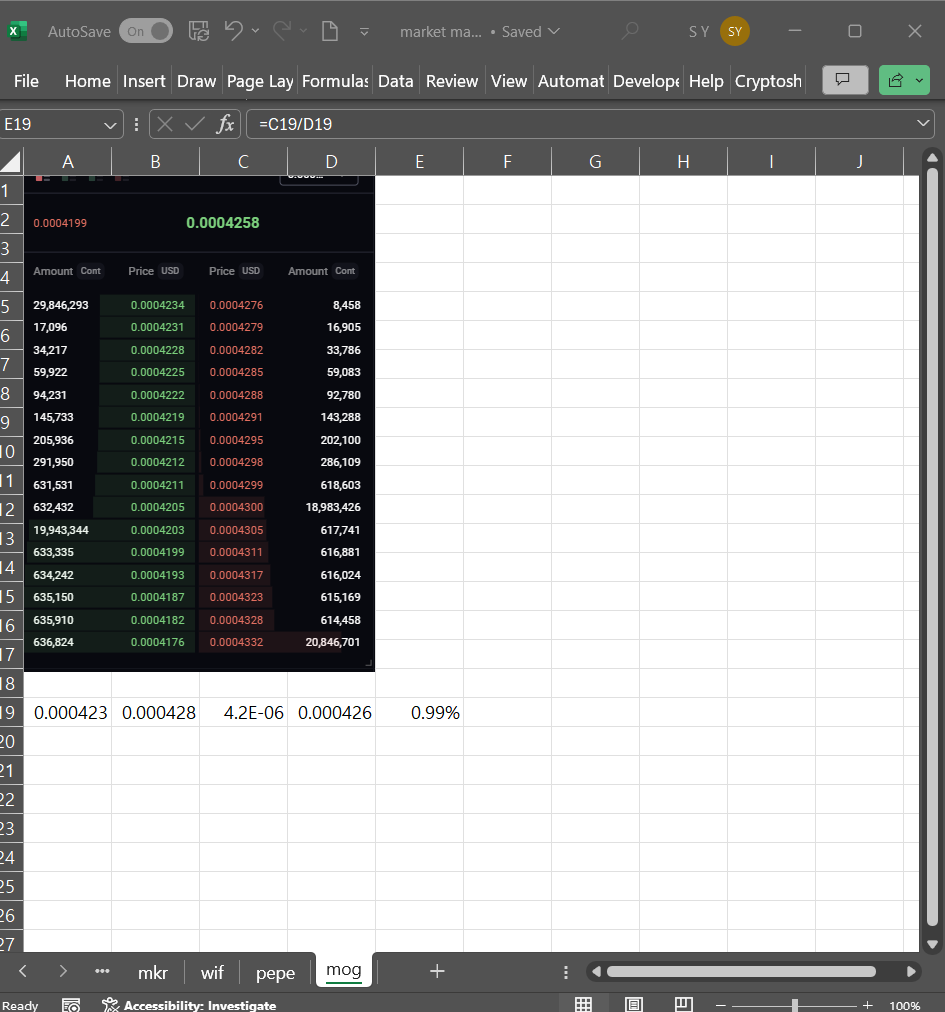Click Accessibility: Investigate status entry
This screenshot has width=945, height=1012.
click(189, 1005)
